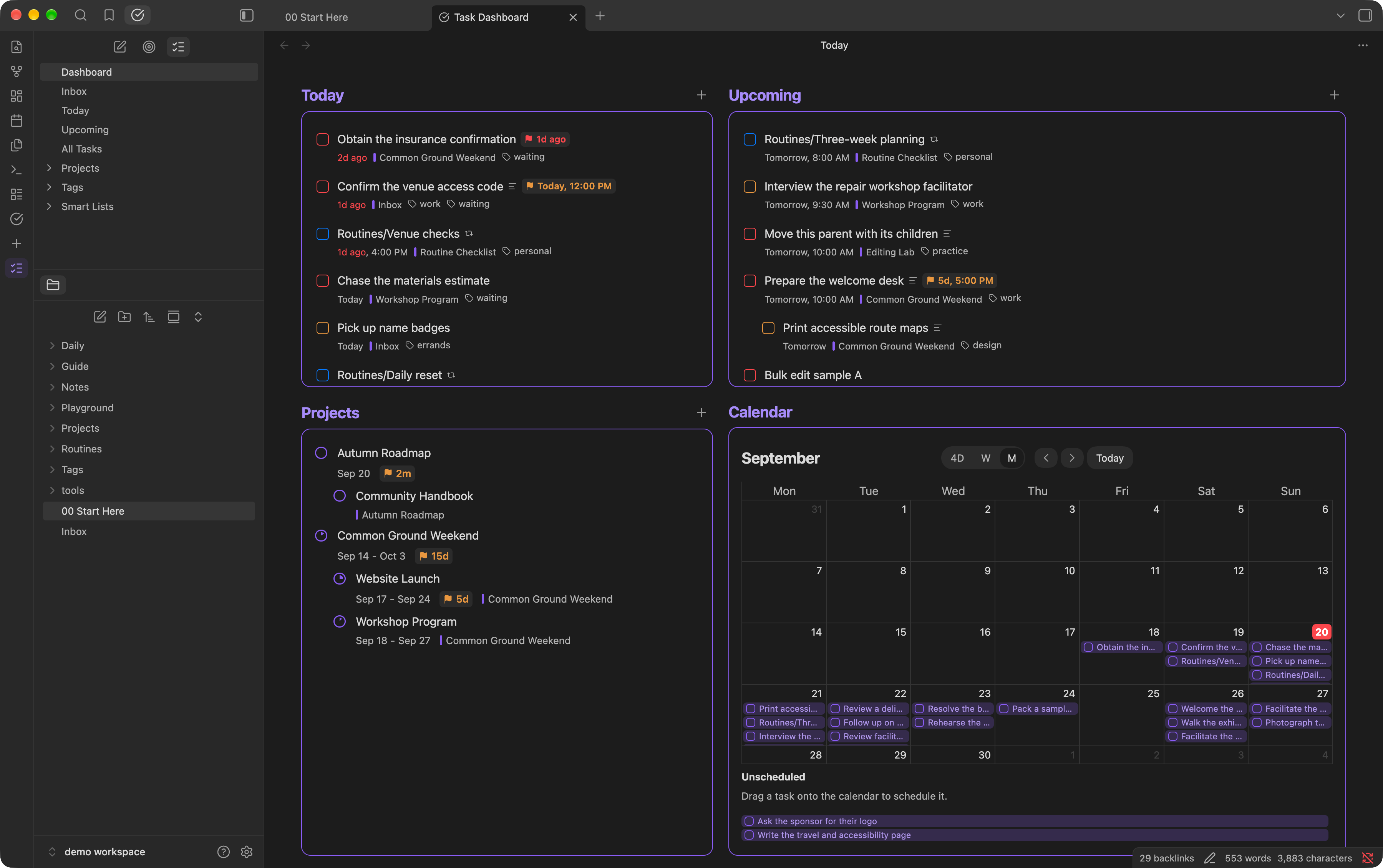Expand Projects in task sidebar
Screen dimensions: 1383x868
pyautogui.click(x=50, y=168)
